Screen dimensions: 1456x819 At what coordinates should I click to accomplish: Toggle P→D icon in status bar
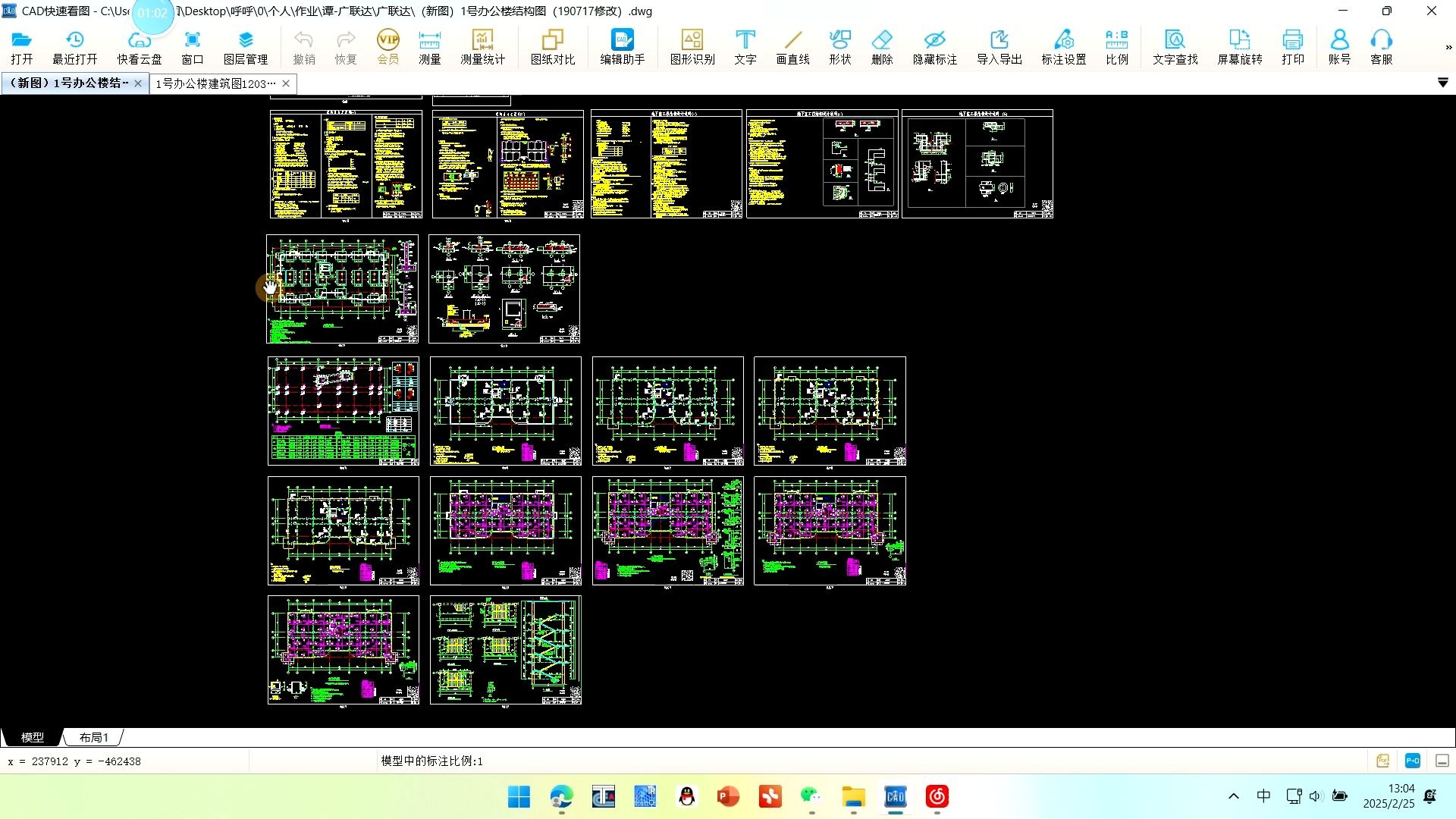(x=1412, y=761)
